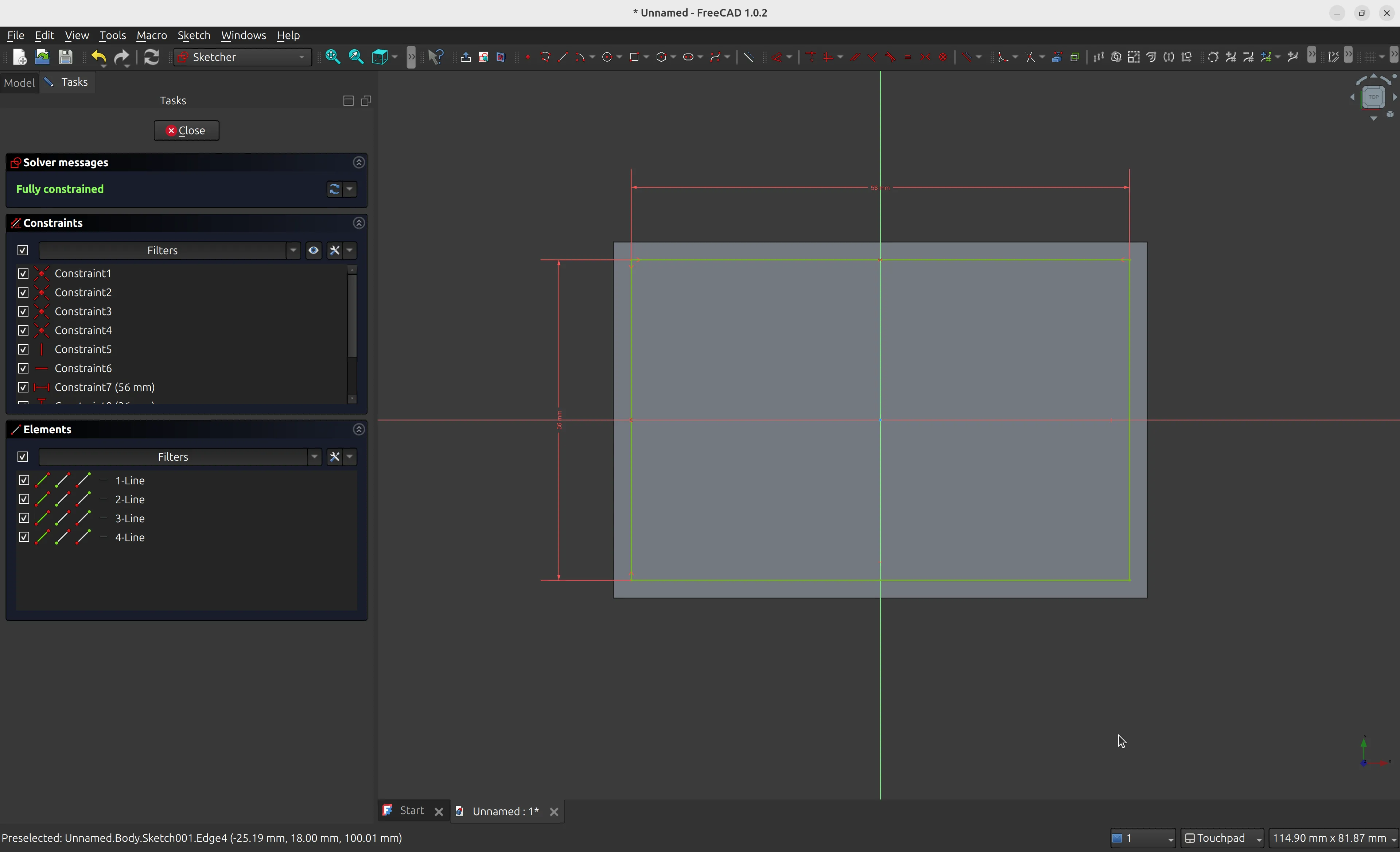Viewport: 1400px width, 852px height.
Task: Select the Create circle tool
Action: (x=607, y=57)
